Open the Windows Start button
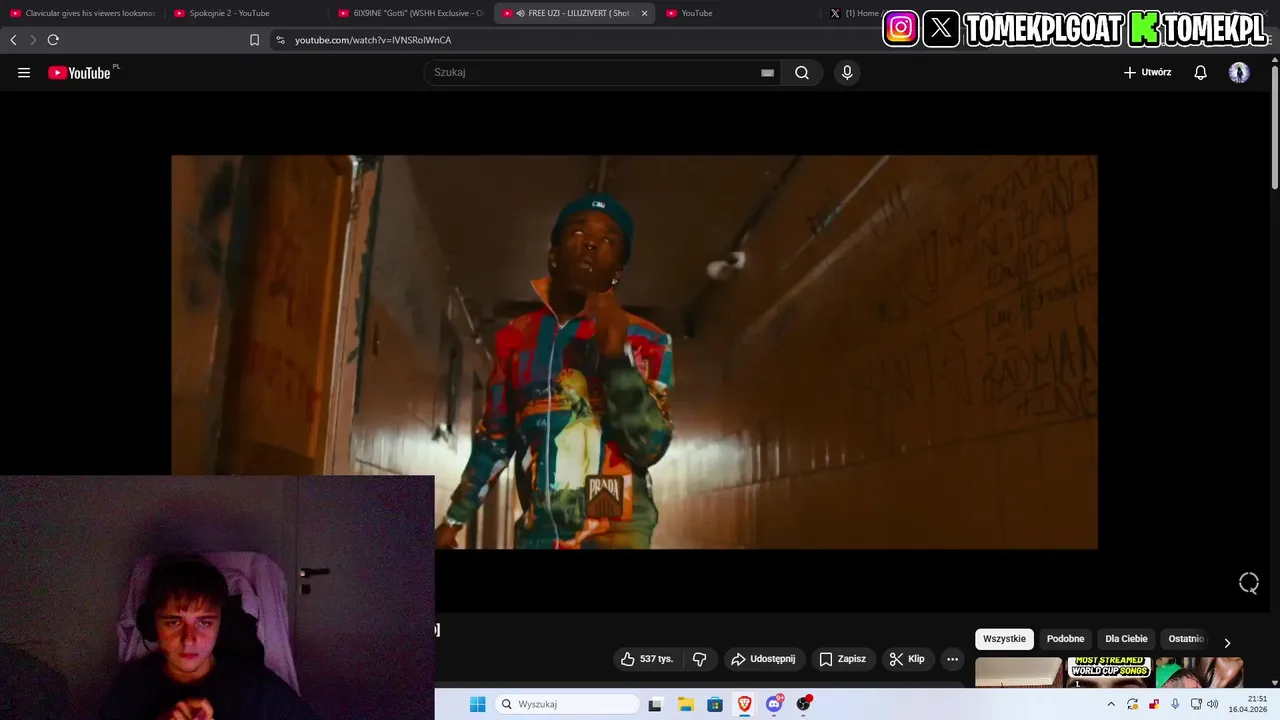This screenshot has height=720, width=1280. coord(477,704)
